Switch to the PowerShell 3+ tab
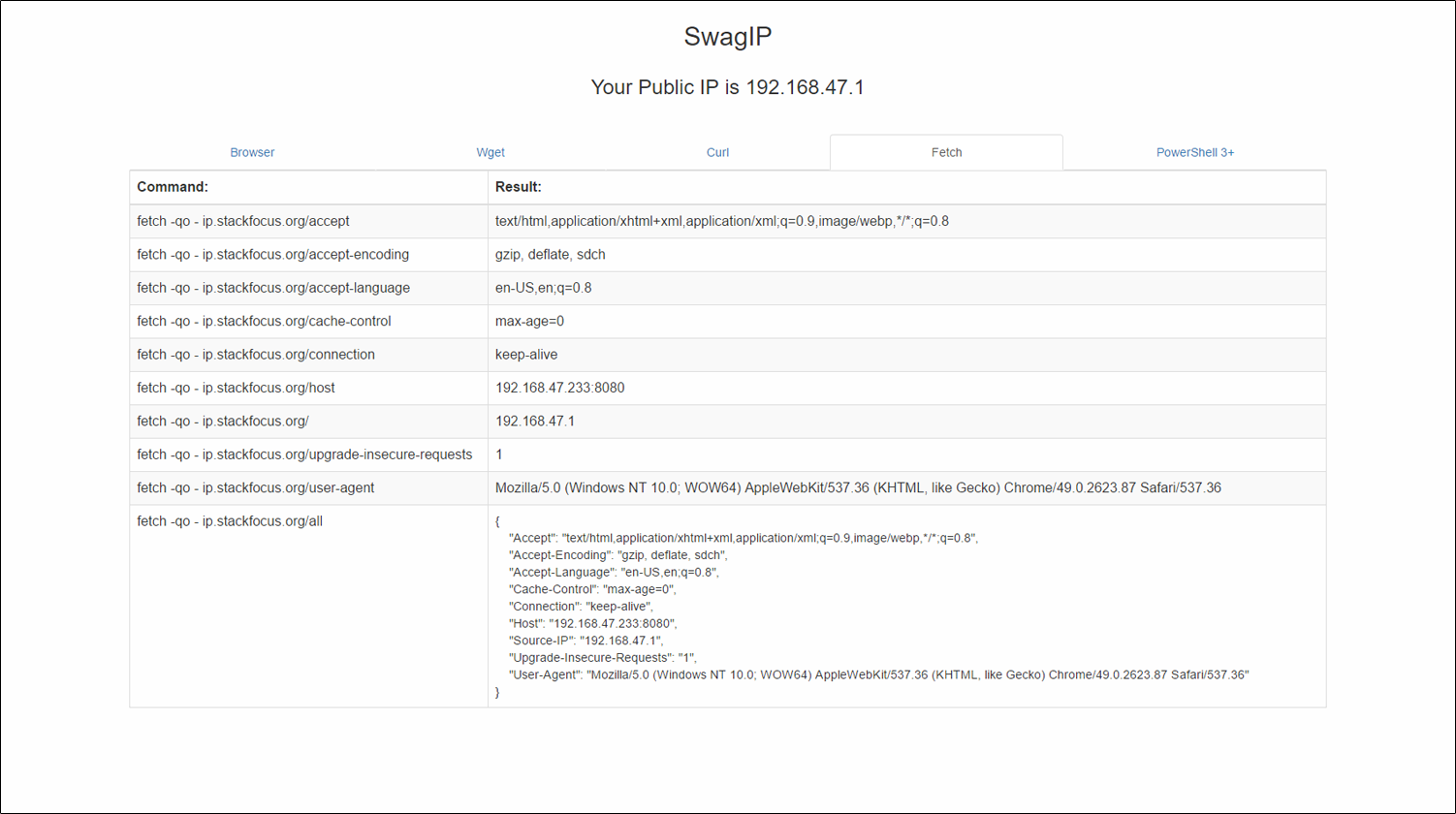The image size is (1456, 814). pos(1194,153)
